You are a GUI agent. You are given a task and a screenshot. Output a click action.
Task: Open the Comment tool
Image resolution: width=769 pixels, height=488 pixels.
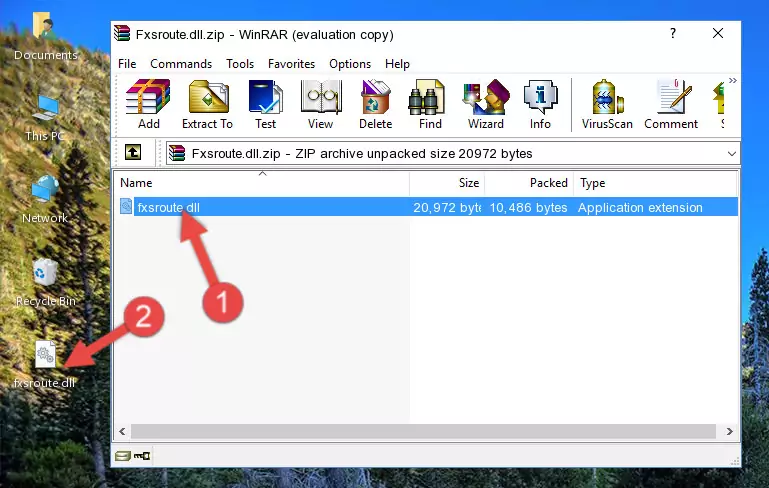point(671,104)
